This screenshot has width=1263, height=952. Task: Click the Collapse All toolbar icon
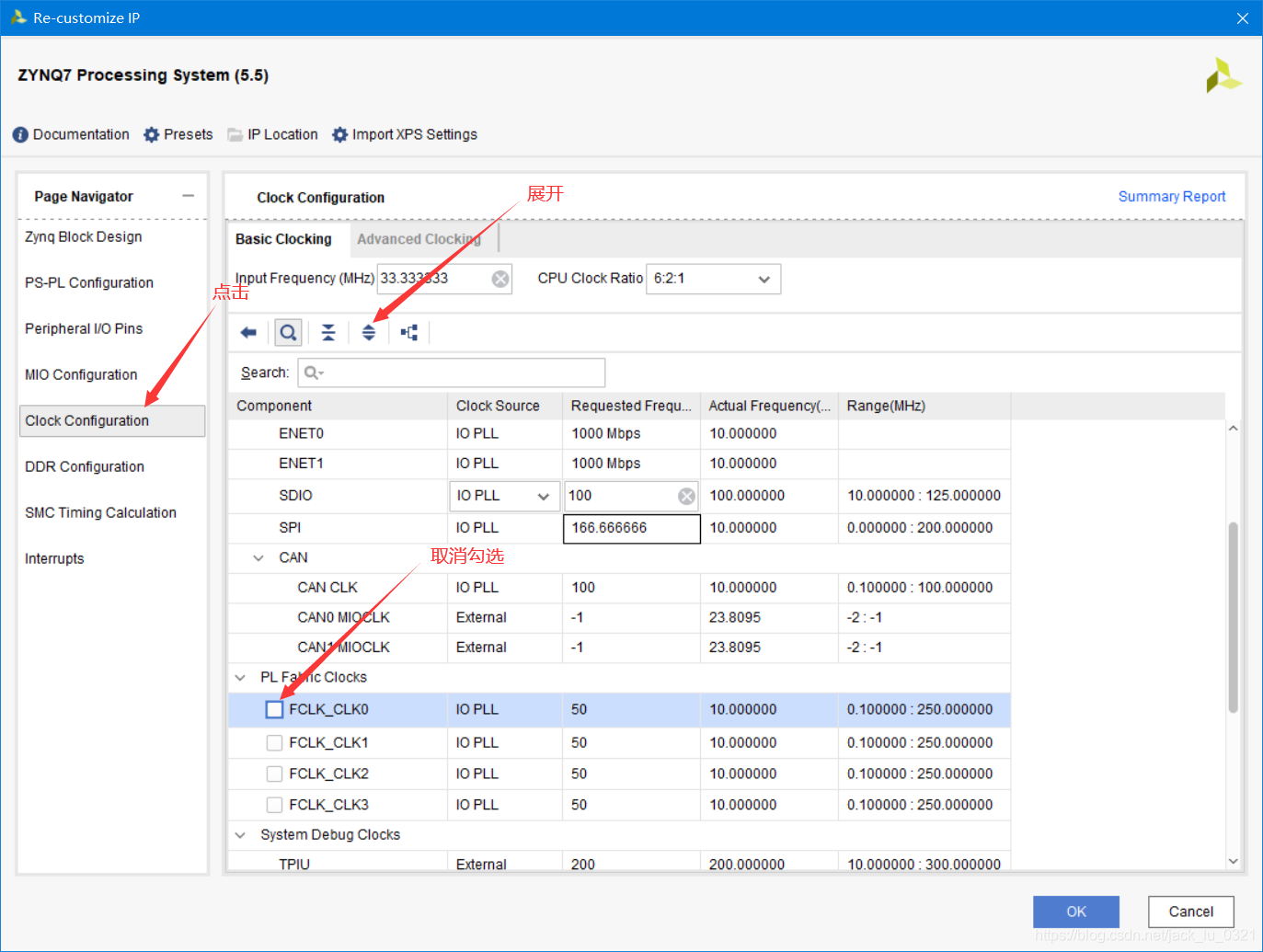click(328, 333)
